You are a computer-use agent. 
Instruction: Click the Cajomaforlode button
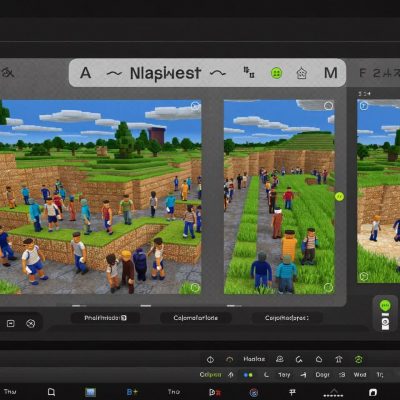(196, 318)
